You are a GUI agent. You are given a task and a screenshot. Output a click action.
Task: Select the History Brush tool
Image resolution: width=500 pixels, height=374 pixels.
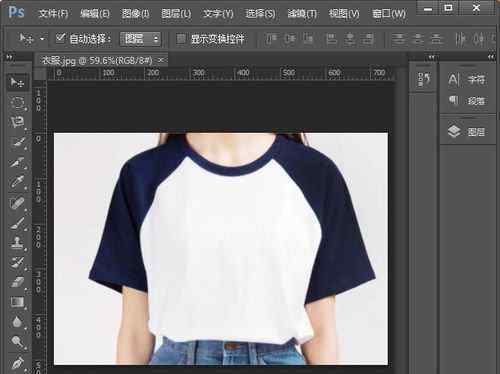point(17,263)
